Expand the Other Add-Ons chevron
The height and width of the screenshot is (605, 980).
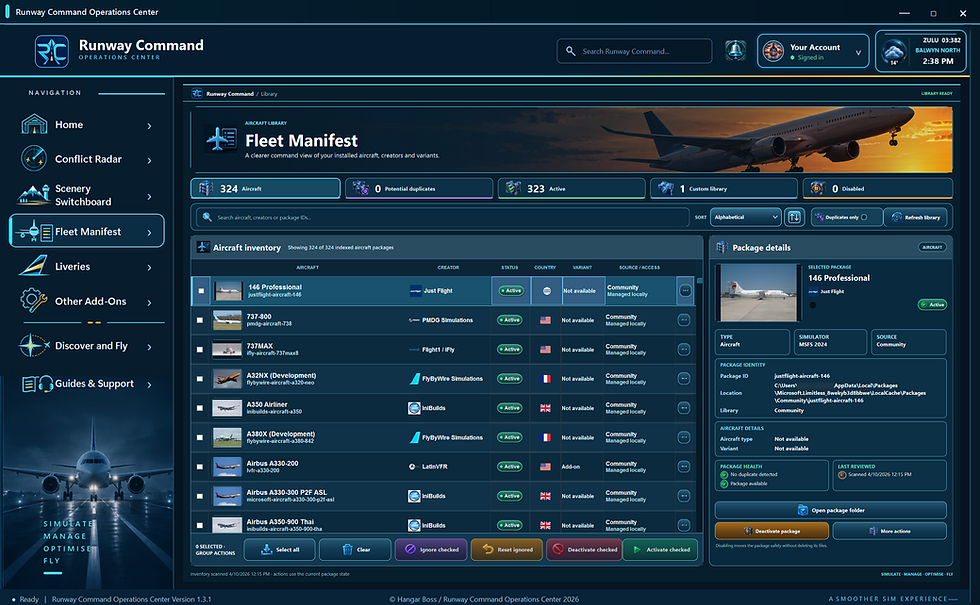149,302
